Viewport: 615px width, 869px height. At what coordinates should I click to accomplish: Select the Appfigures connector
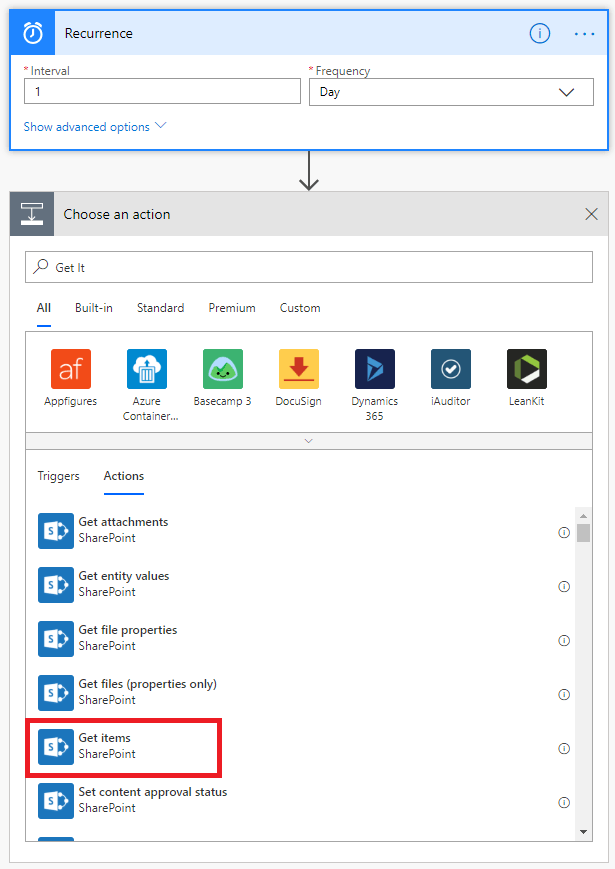tap(70, 378)
